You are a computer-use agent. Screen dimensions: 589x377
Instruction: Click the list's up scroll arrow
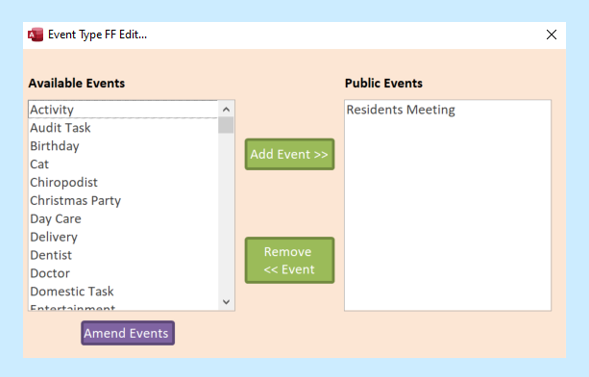226,109
